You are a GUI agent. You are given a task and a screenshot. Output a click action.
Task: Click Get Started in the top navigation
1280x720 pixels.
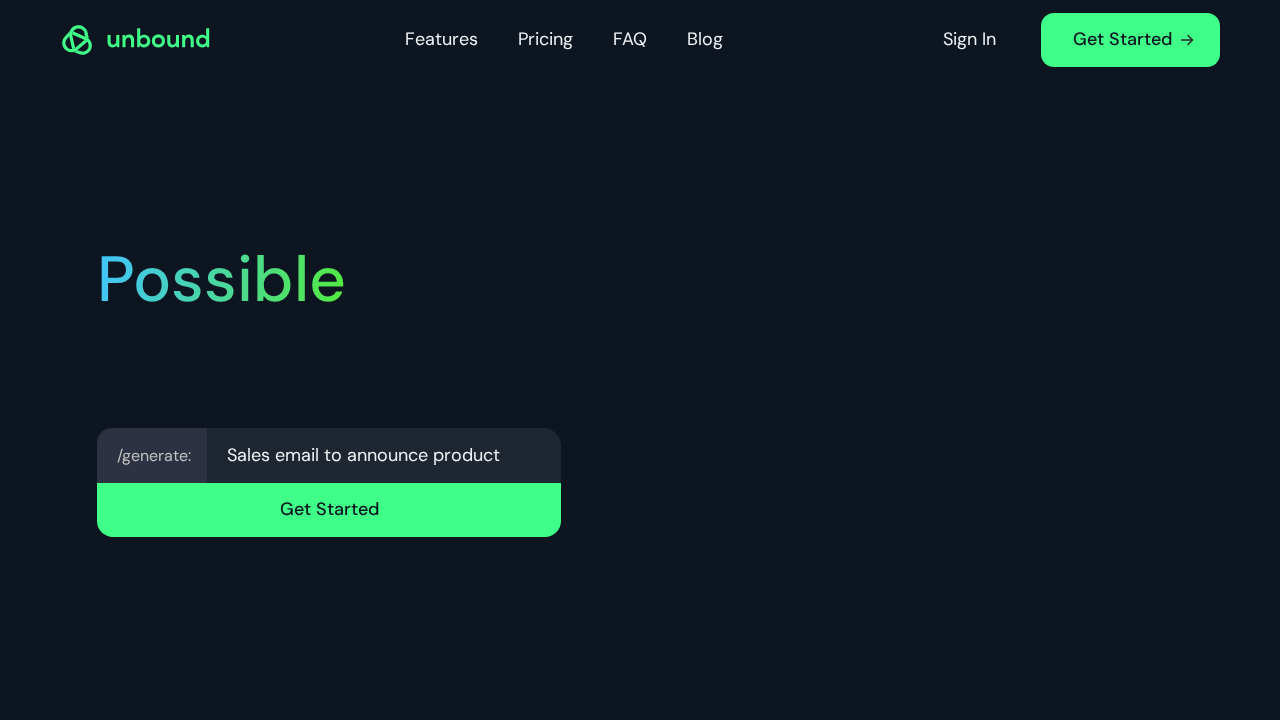[x=1130, y=40]
